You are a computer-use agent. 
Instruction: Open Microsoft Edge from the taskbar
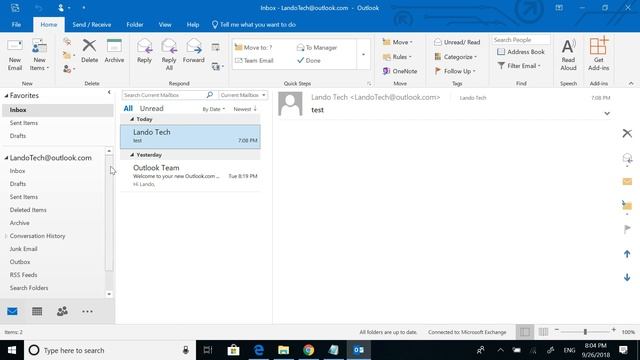pyautogui.click(x=258, y=350)
